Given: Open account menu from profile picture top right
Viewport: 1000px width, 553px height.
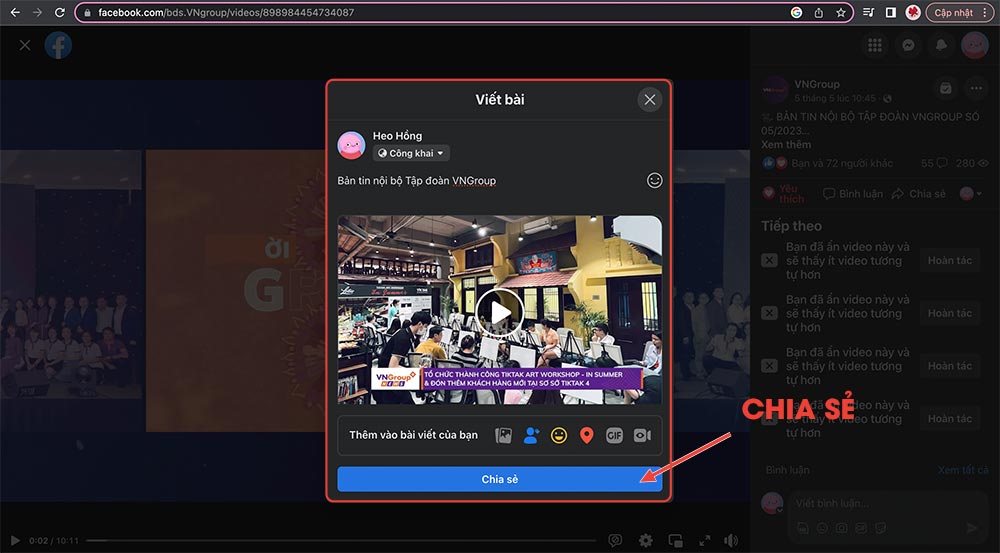Looking at the screenshot, I should coord(974,45).
